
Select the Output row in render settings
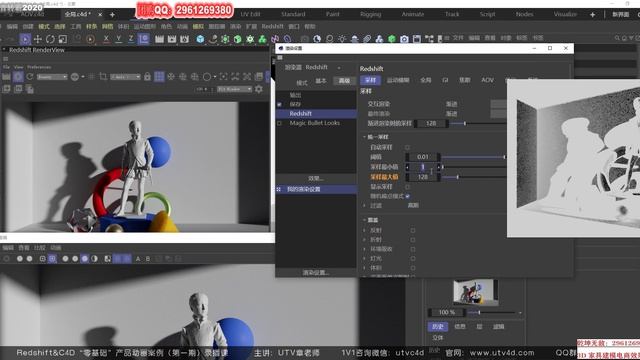tap(316, 95)
